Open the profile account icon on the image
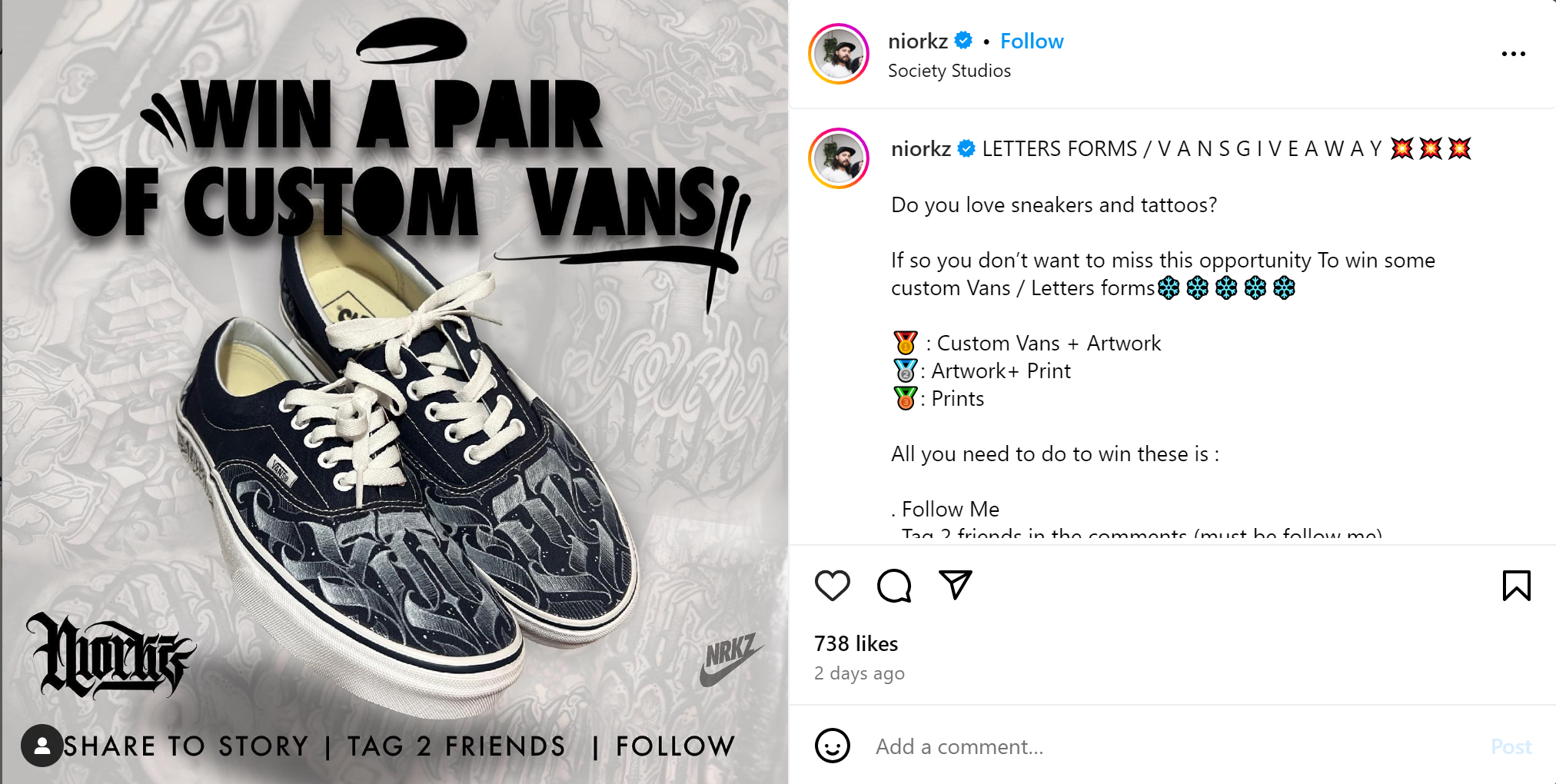The width and height of the screenshot is (1556, 784). click(x=42, y=745)
